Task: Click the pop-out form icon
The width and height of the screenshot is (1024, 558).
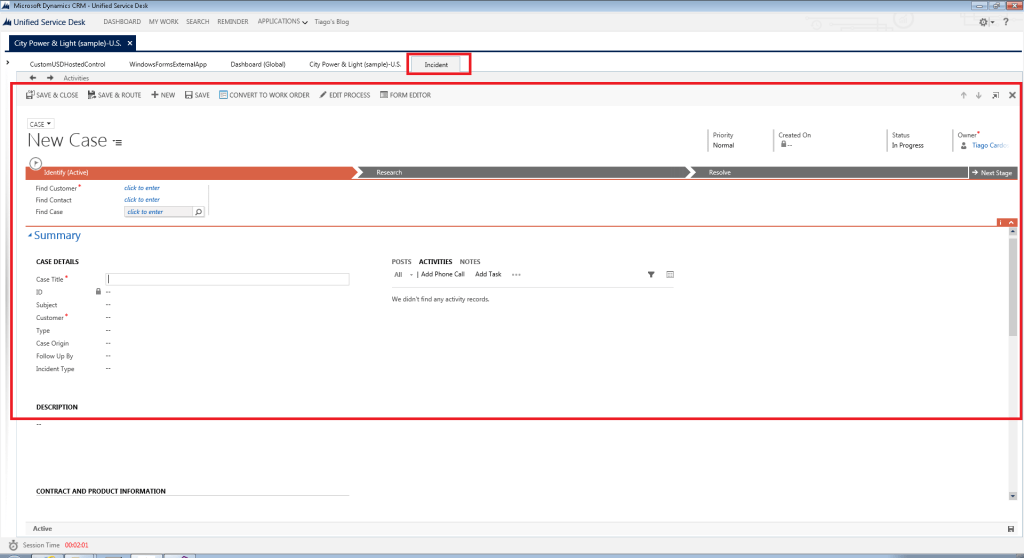Action: [x=995, y=95]
